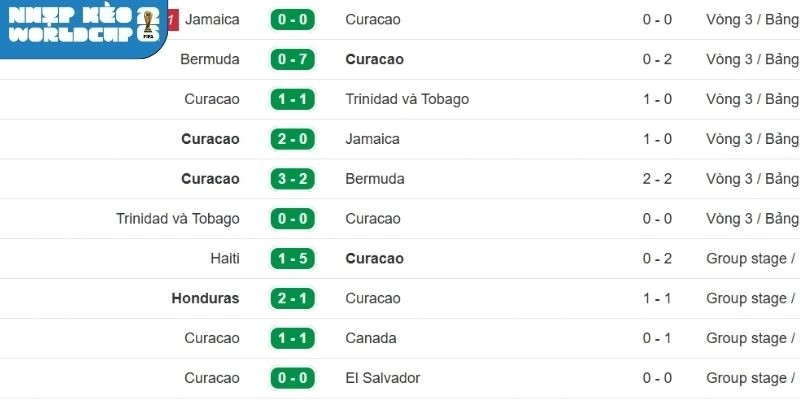Open the Haiti team link
This screenshot has height=400, width=800.
(x=225, y=259)
